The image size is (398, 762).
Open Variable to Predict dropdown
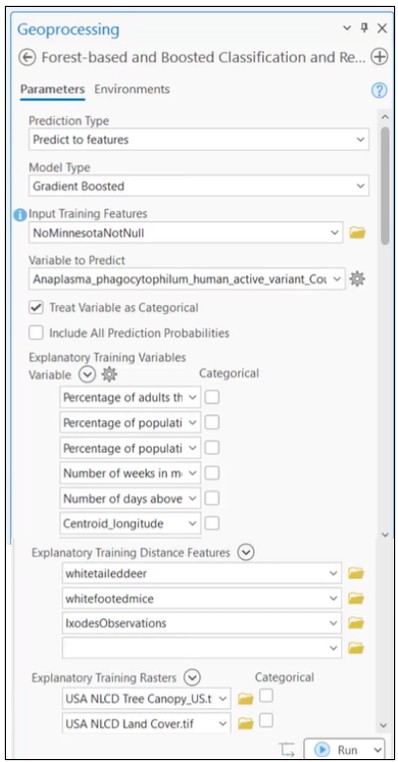[338, 279]
